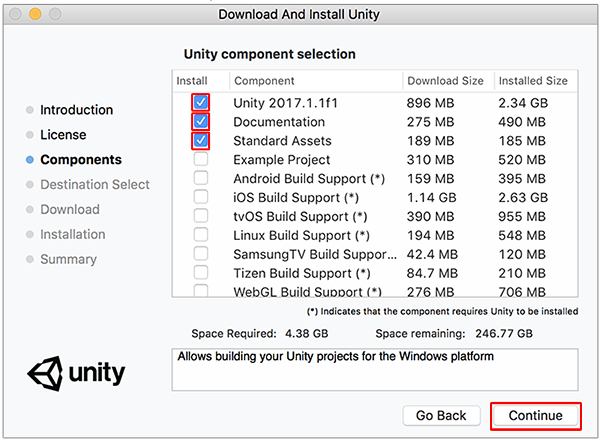Enable the Example Project checkbox
Image resolution: width=600 pixels, height=441 pixels.
click(x=201, y=160)
